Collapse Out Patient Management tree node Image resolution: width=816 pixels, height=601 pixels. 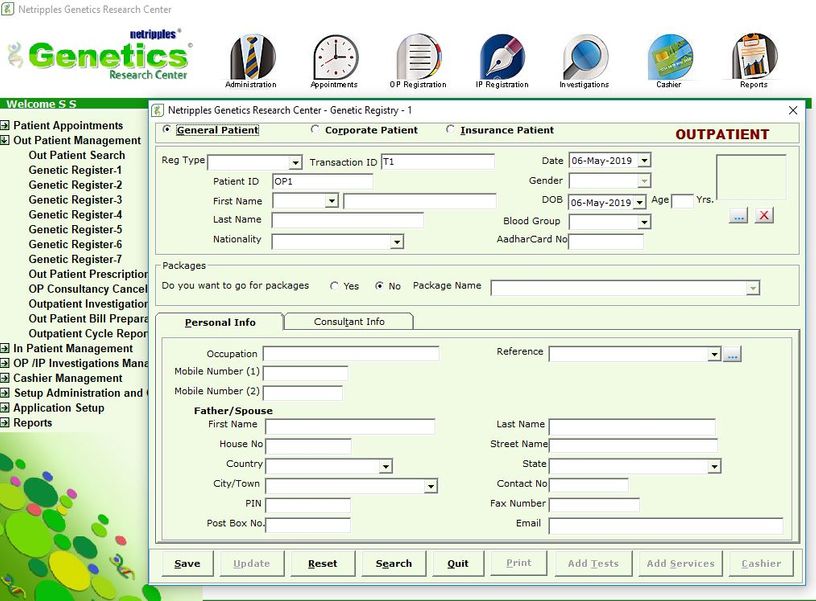5,140
